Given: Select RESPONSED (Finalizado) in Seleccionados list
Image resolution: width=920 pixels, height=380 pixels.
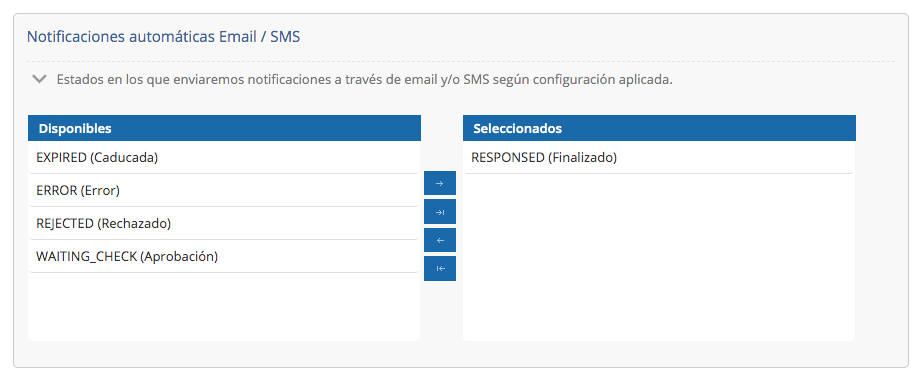Looking at the screenshot, I should 659,157.
